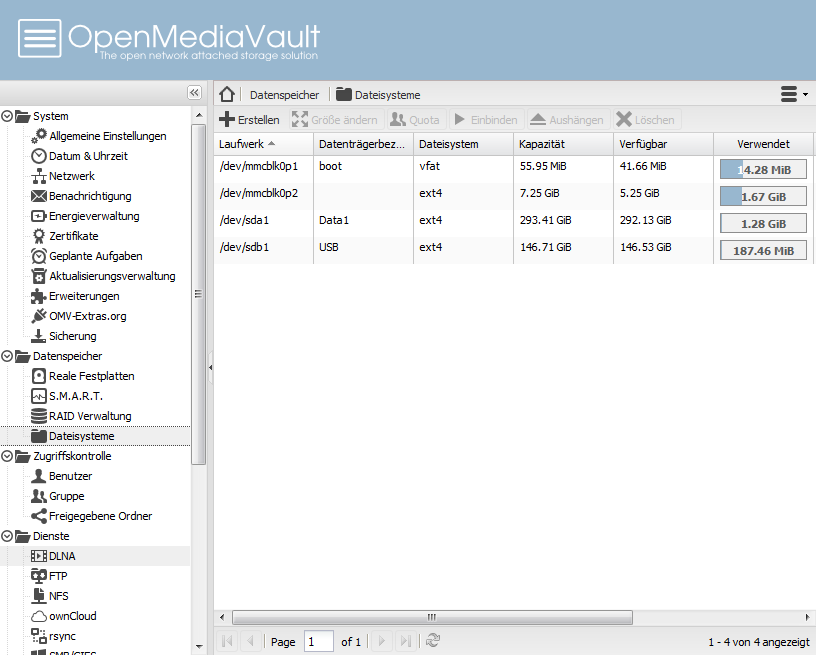Click the Datenspeicher breadcrumb label
Image resolution: width=816 pixels, height=655 pixels.
284,95
